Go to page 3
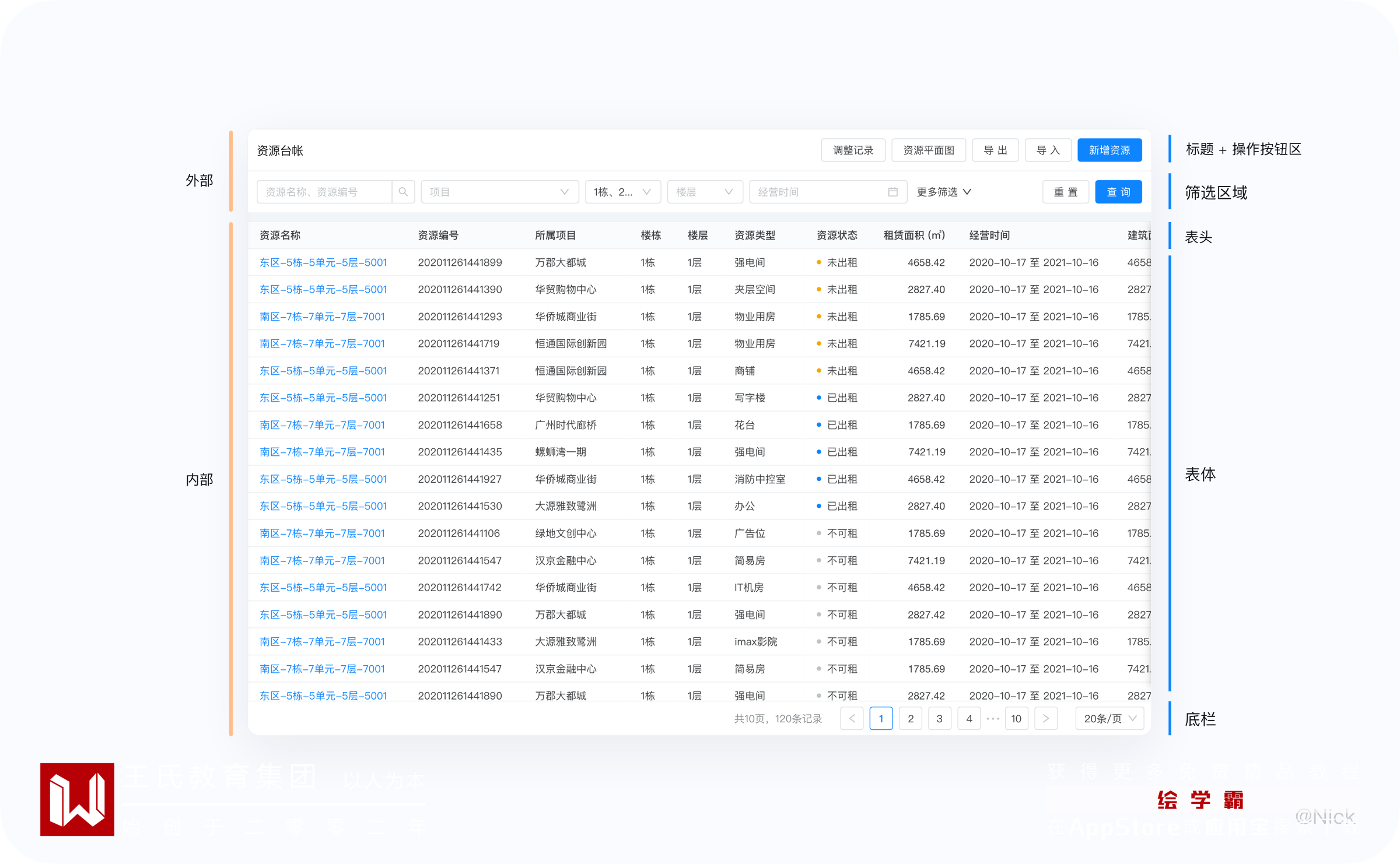1400x864 pixels. pyautogui.click(x=939, y=718)
